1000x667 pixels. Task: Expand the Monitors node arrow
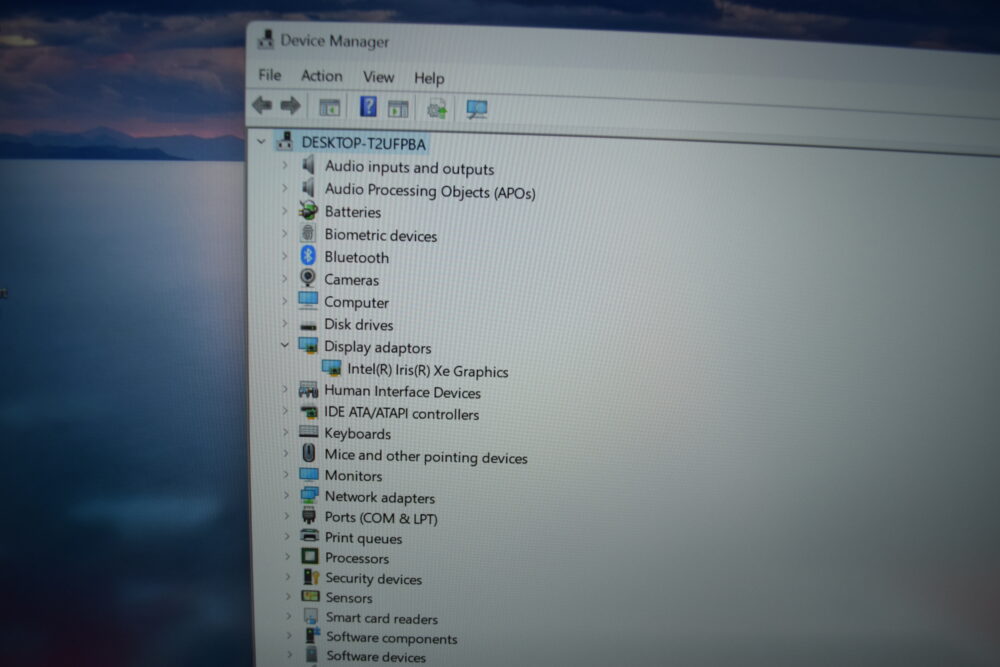(x=286, y=474)
